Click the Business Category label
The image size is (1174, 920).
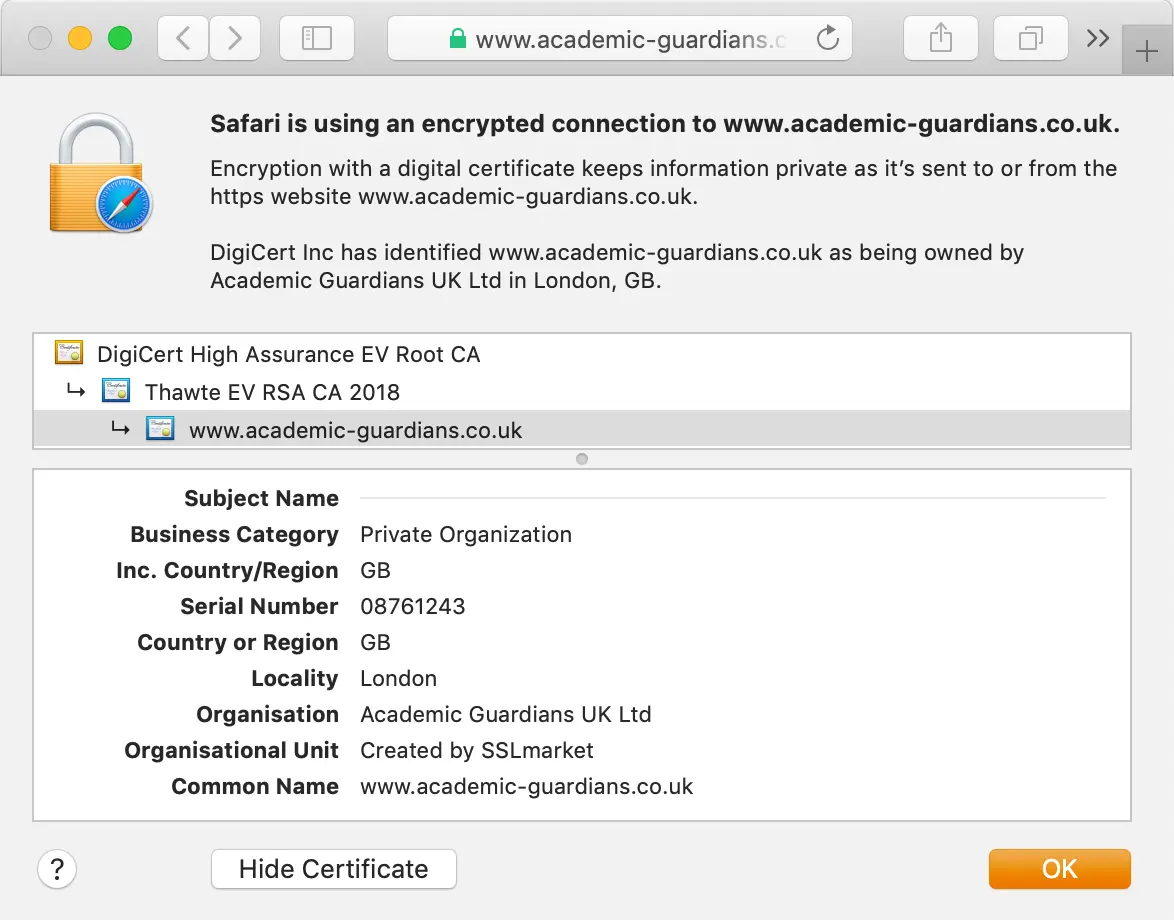pos(234,534)
